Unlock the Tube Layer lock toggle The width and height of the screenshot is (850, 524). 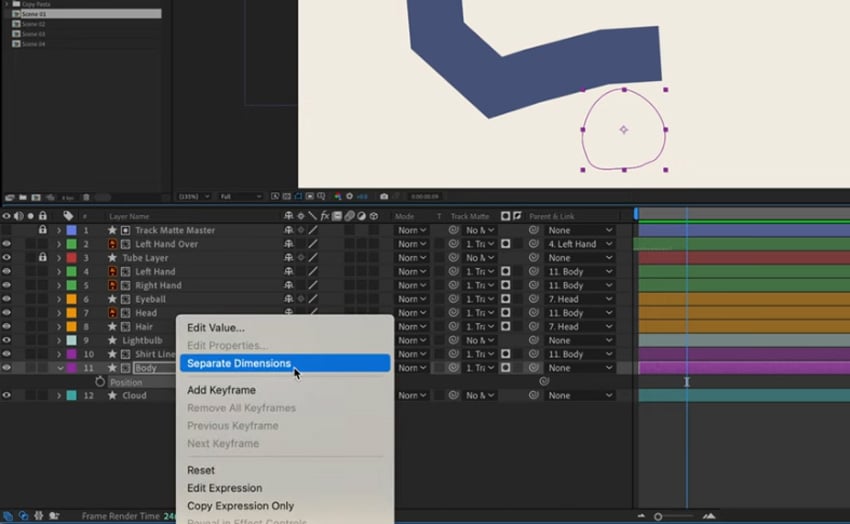pos(42,257)
